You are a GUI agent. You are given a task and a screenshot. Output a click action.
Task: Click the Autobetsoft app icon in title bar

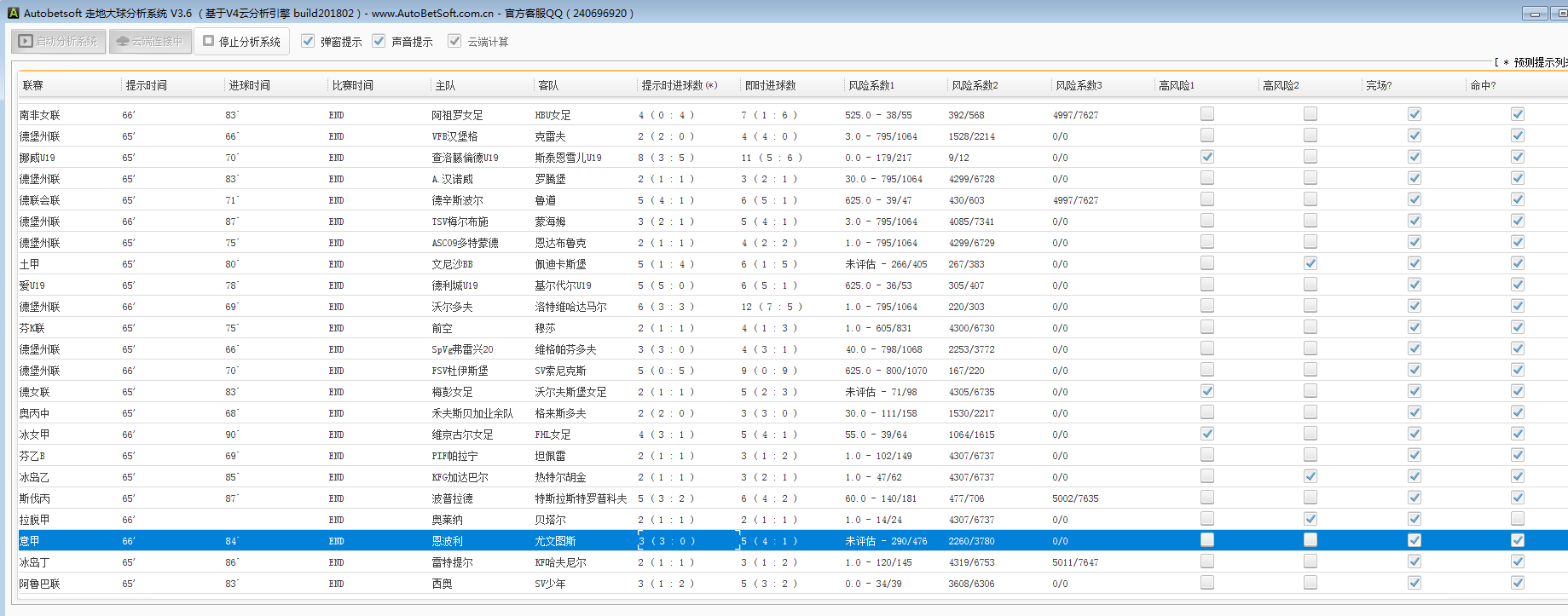tap(13, 13)
